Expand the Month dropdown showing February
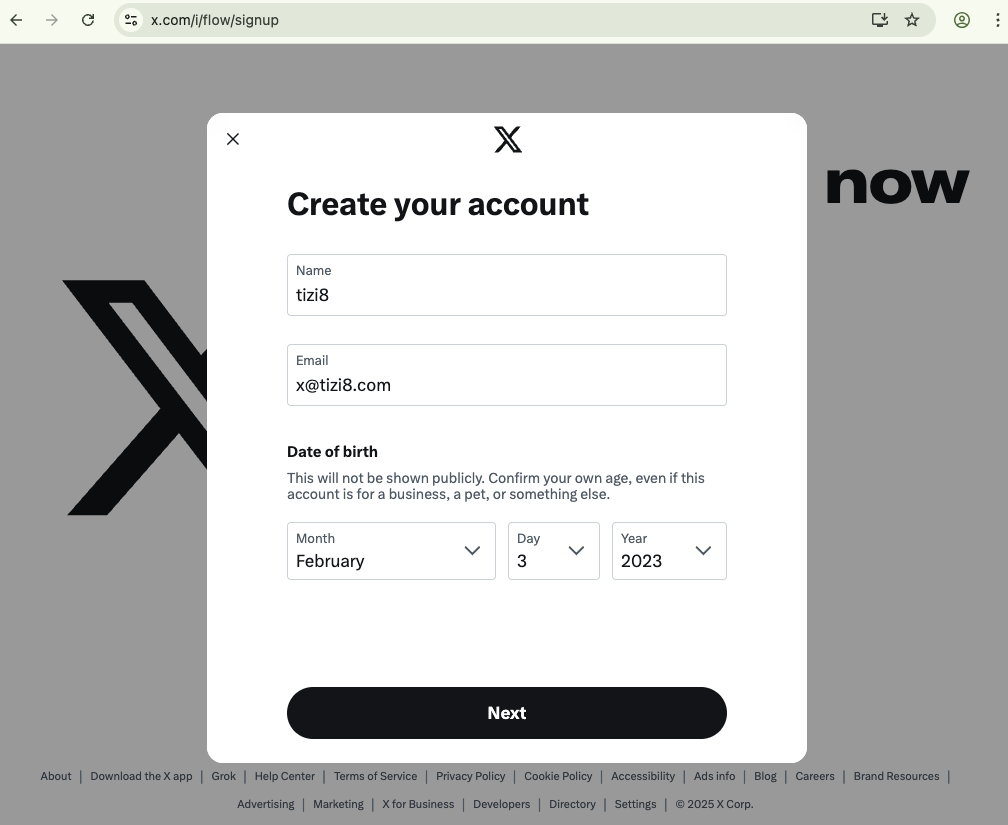 coord(391,551)
